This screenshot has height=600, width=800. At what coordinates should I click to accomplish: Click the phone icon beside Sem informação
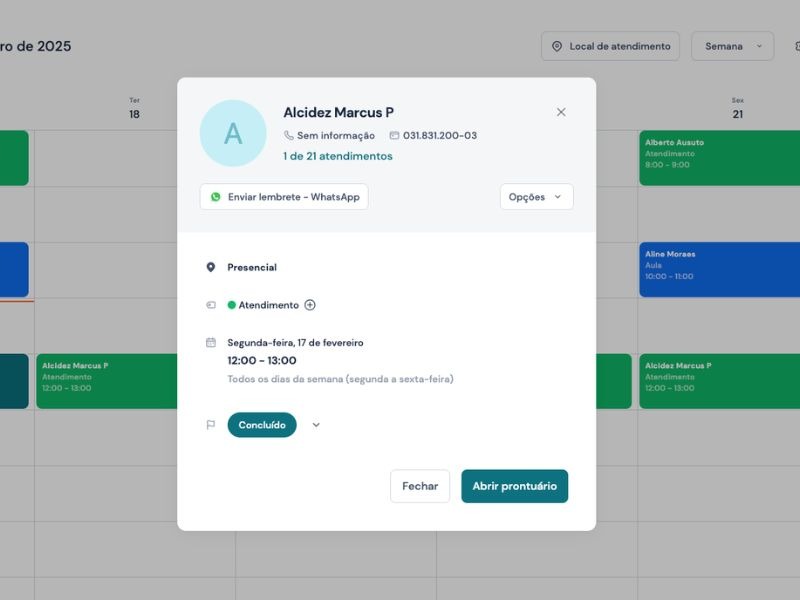click(288, 135)
